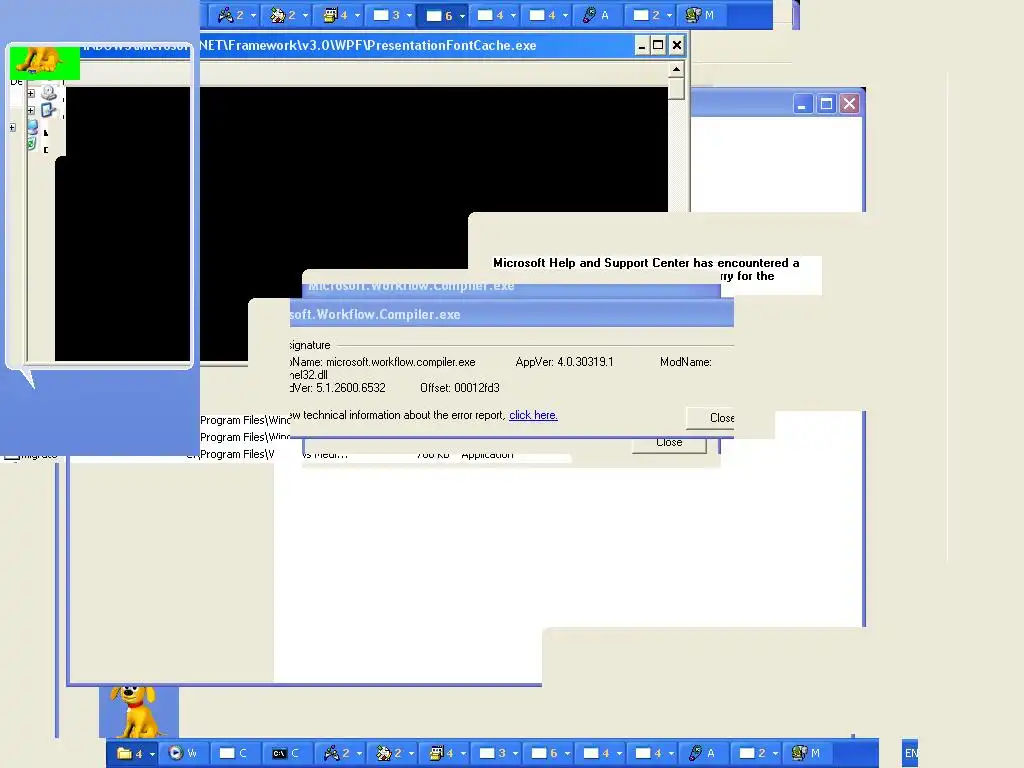Click the console scrollbar up arrow

click(x=677, y=69)
